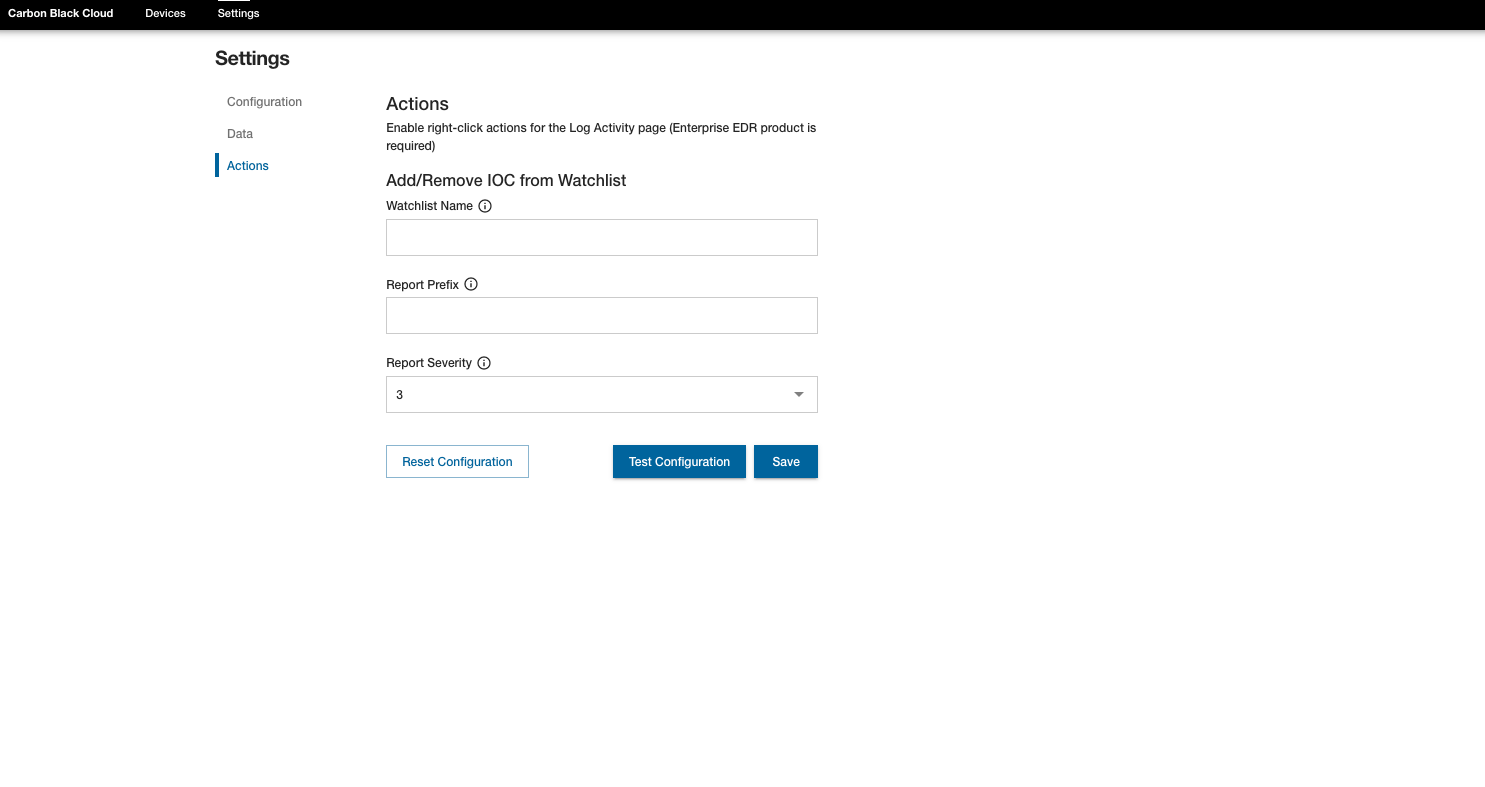Save the Actions configuration
The image size is (1485, 787).
[785, 461]
